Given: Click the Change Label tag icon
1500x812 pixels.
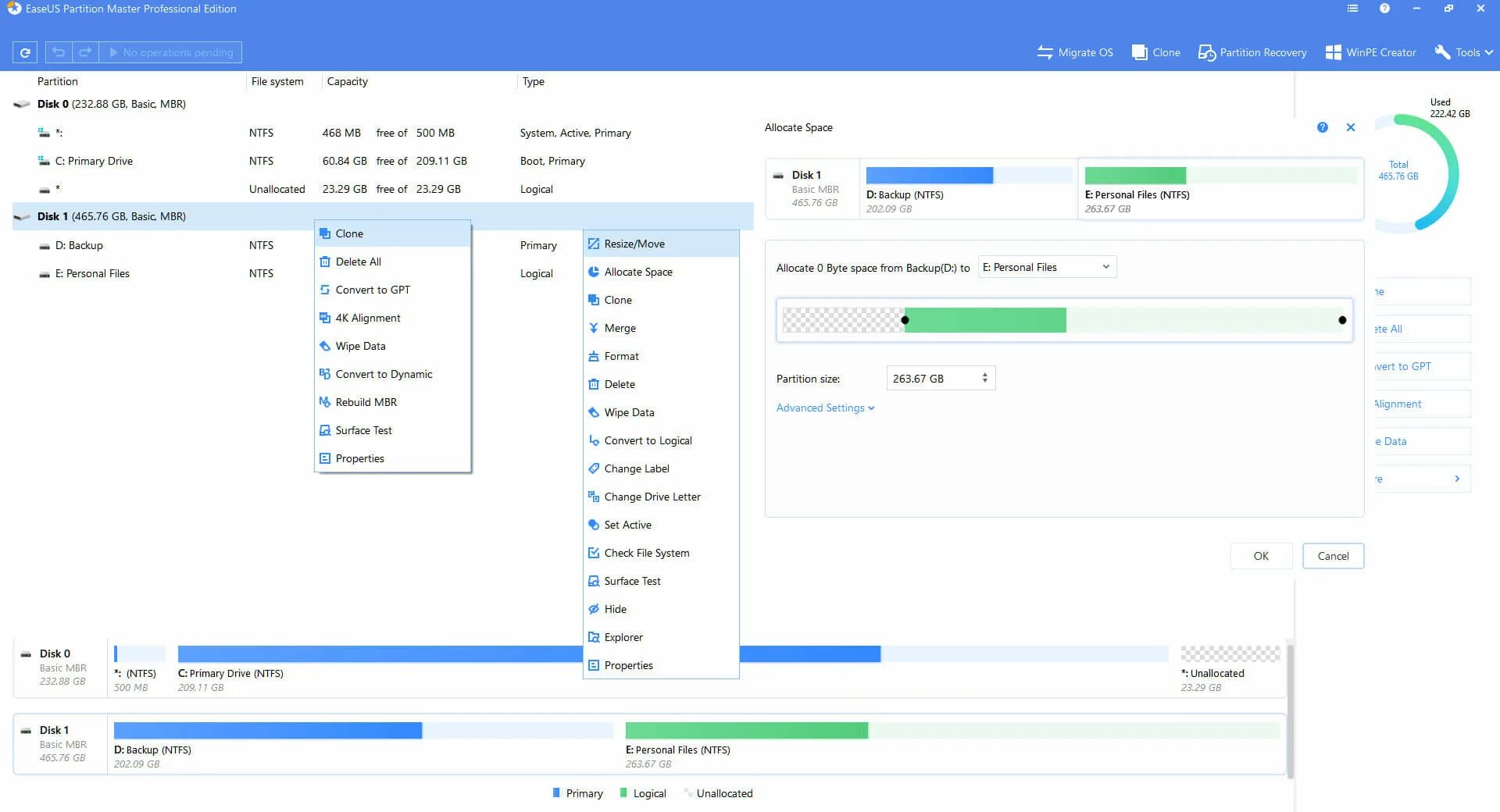Looking at the screenshot, I should [x=594, y=468].
